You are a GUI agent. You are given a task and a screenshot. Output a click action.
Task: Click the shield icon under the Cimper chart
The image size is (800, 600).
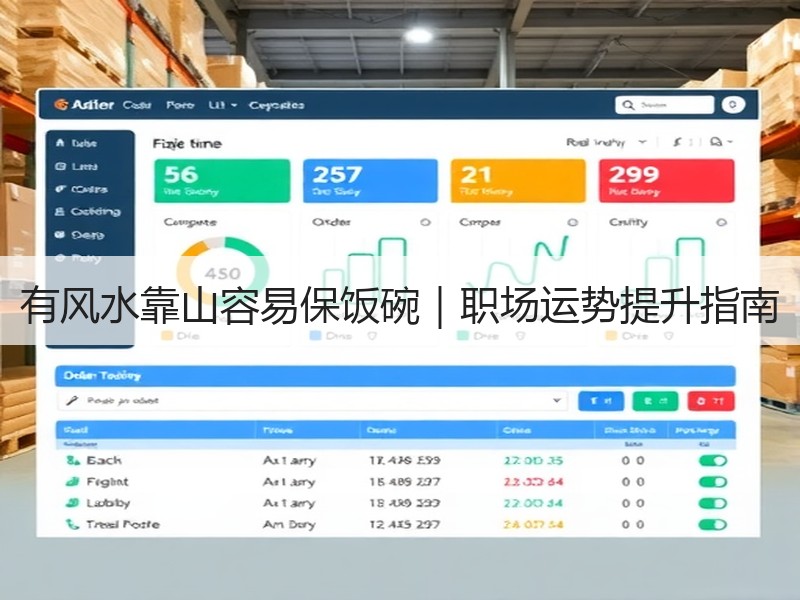point(520,336)
